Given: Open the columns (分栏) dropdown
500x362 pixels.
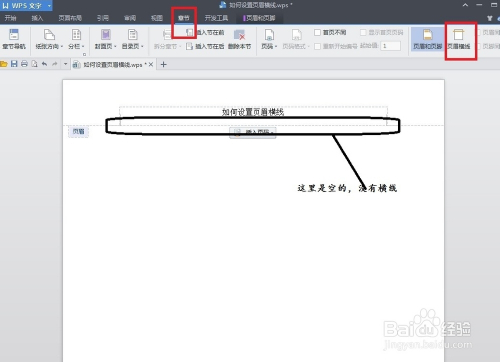Looking at the screenshot, I should (x=76, y=39).
